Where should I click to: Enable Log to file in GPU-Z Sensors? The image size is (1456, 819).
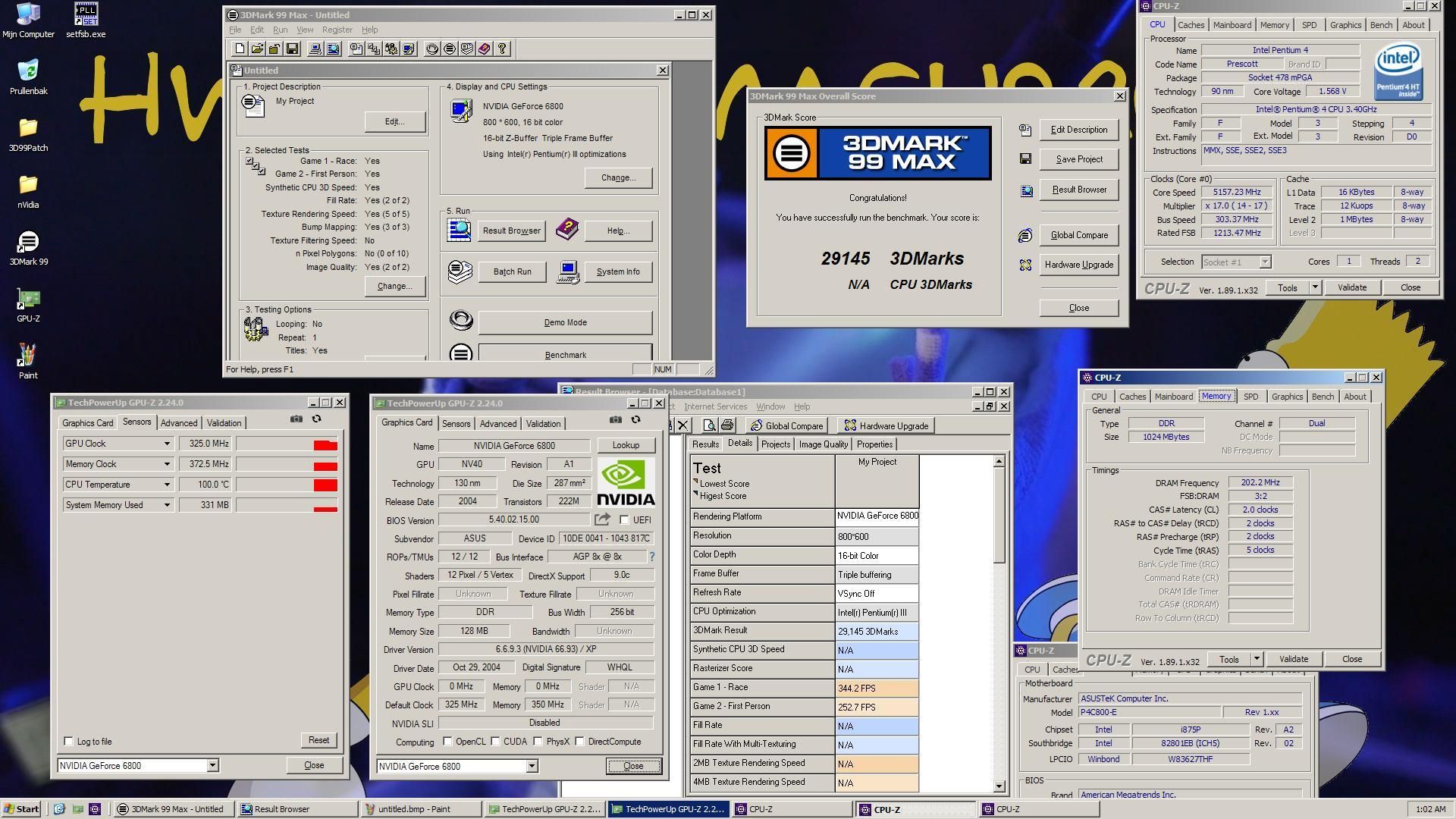coord(69,742)
